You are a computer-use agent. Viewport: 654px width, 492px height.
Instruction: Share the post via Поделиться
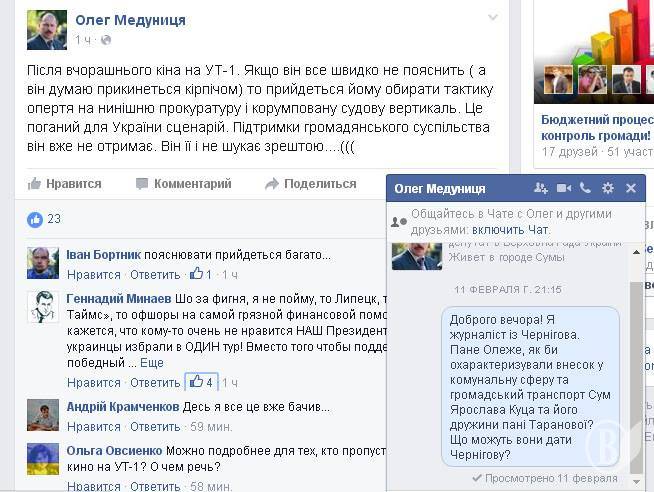pos(311,184)
